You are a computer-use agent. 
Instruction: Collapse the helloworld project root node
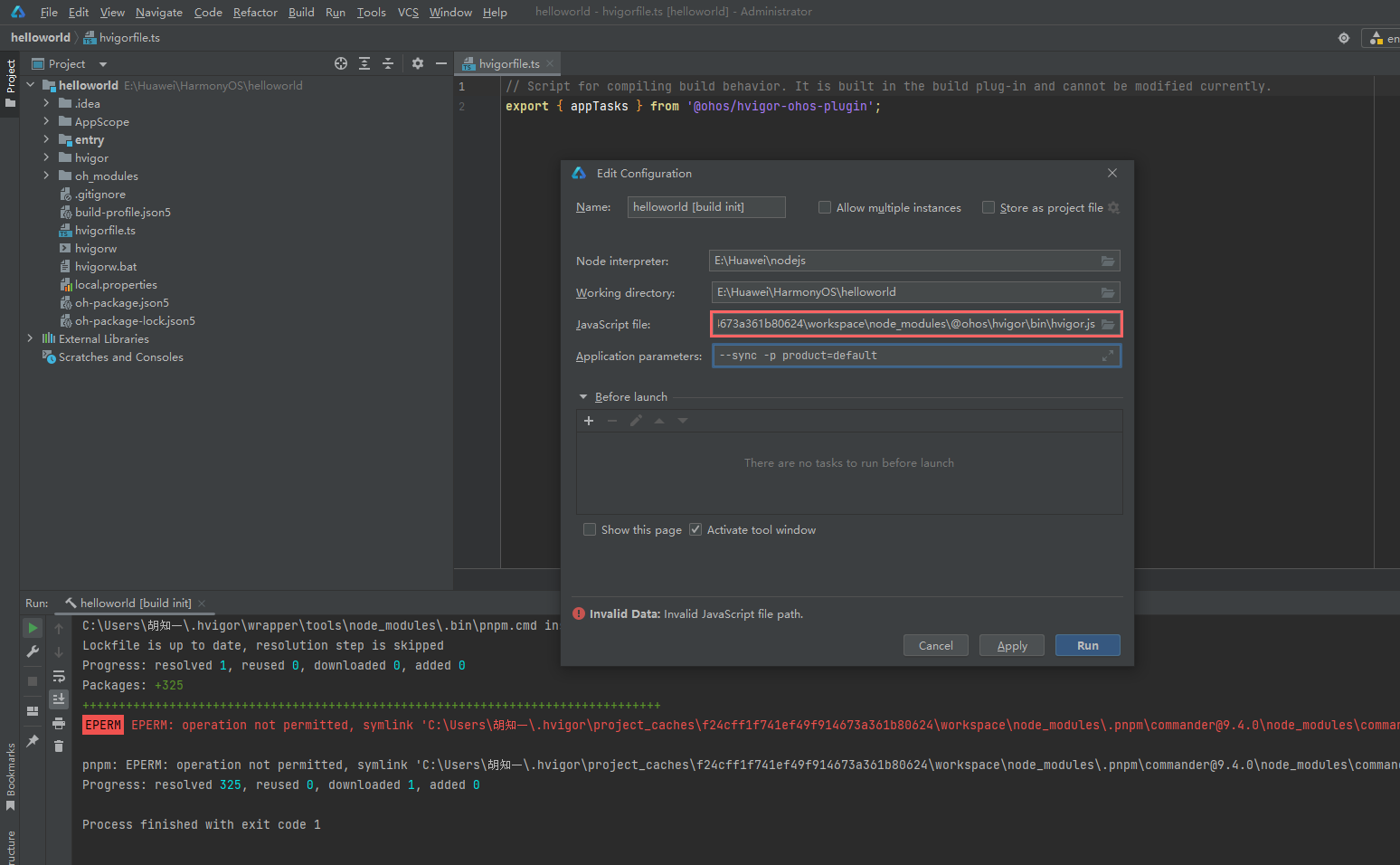pos(31,85)
